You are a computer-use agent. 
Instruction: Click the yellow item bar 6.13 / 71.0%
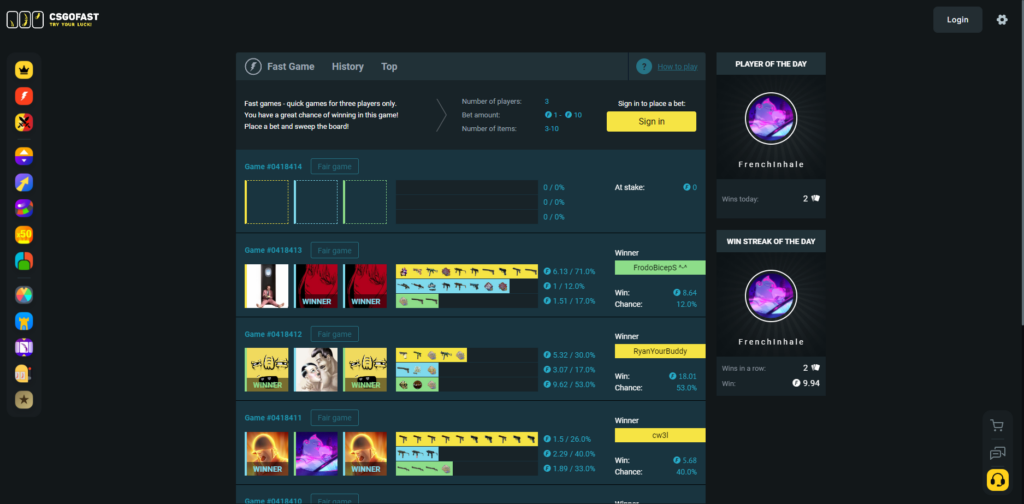click(x=467, y=272)
